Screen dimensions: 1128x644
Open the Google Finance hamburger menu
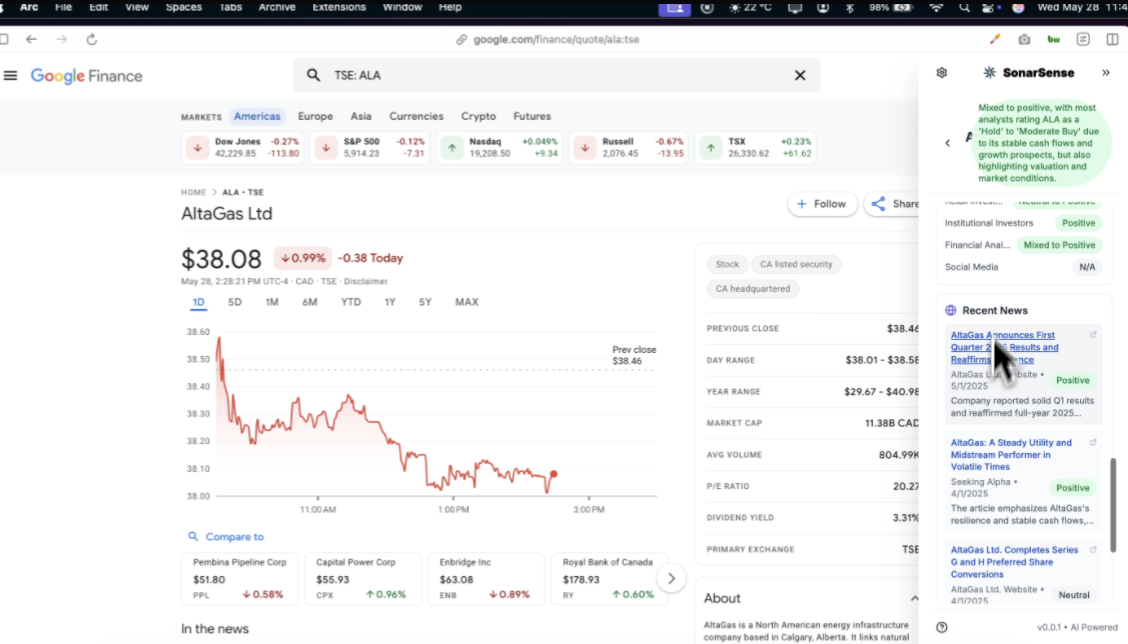point(10,76)
